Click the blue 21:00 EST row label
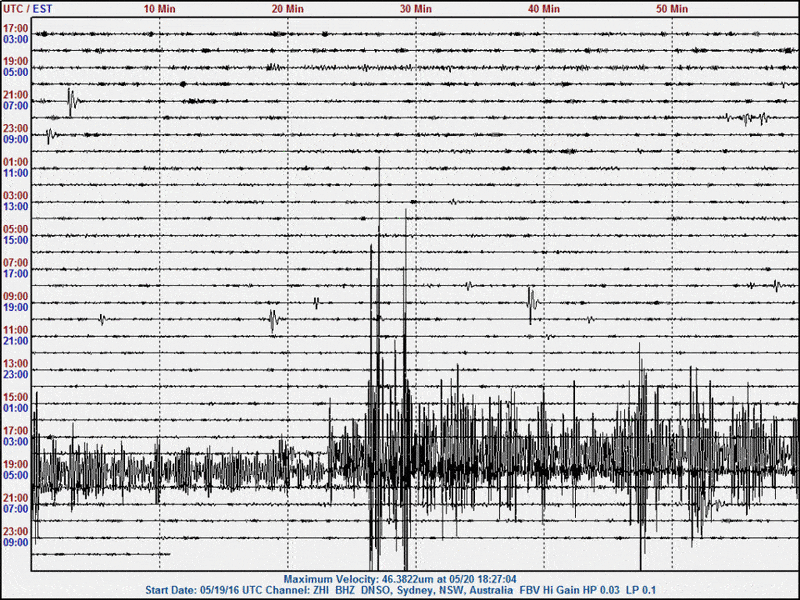 [x=15, y=341]
